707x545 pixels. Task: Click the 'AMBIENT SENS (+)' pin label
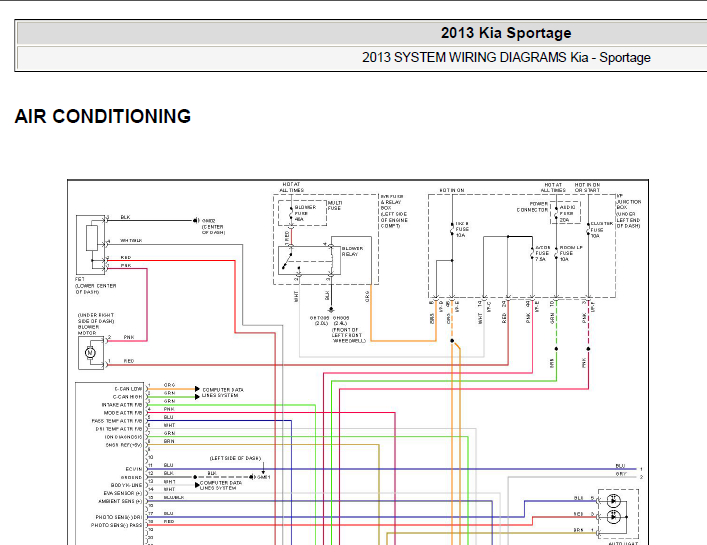(x=120, y=501)
